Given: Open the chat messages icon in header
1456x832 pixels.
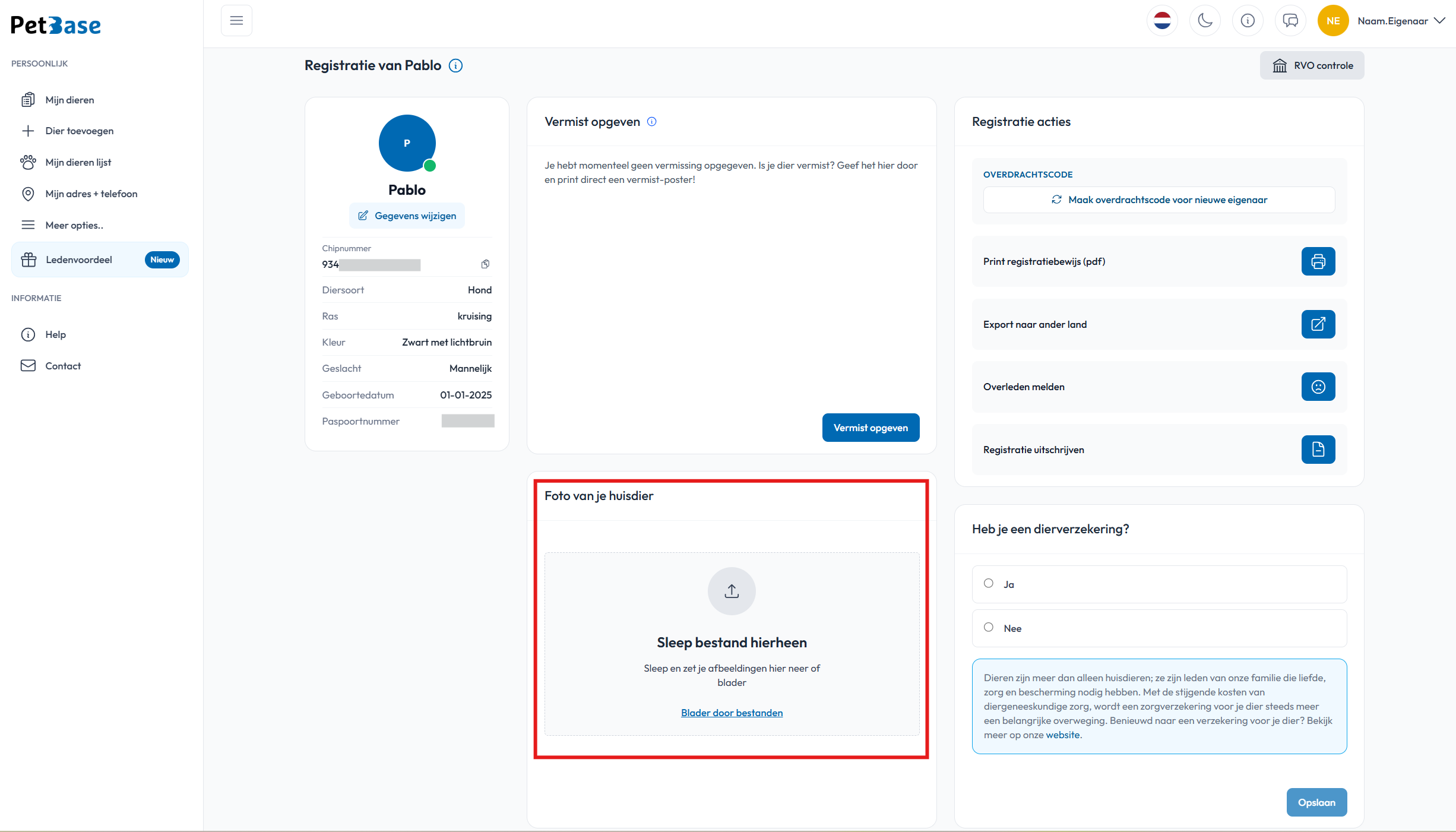Looking at the screenshot, I should click(x=1290, y=21).
